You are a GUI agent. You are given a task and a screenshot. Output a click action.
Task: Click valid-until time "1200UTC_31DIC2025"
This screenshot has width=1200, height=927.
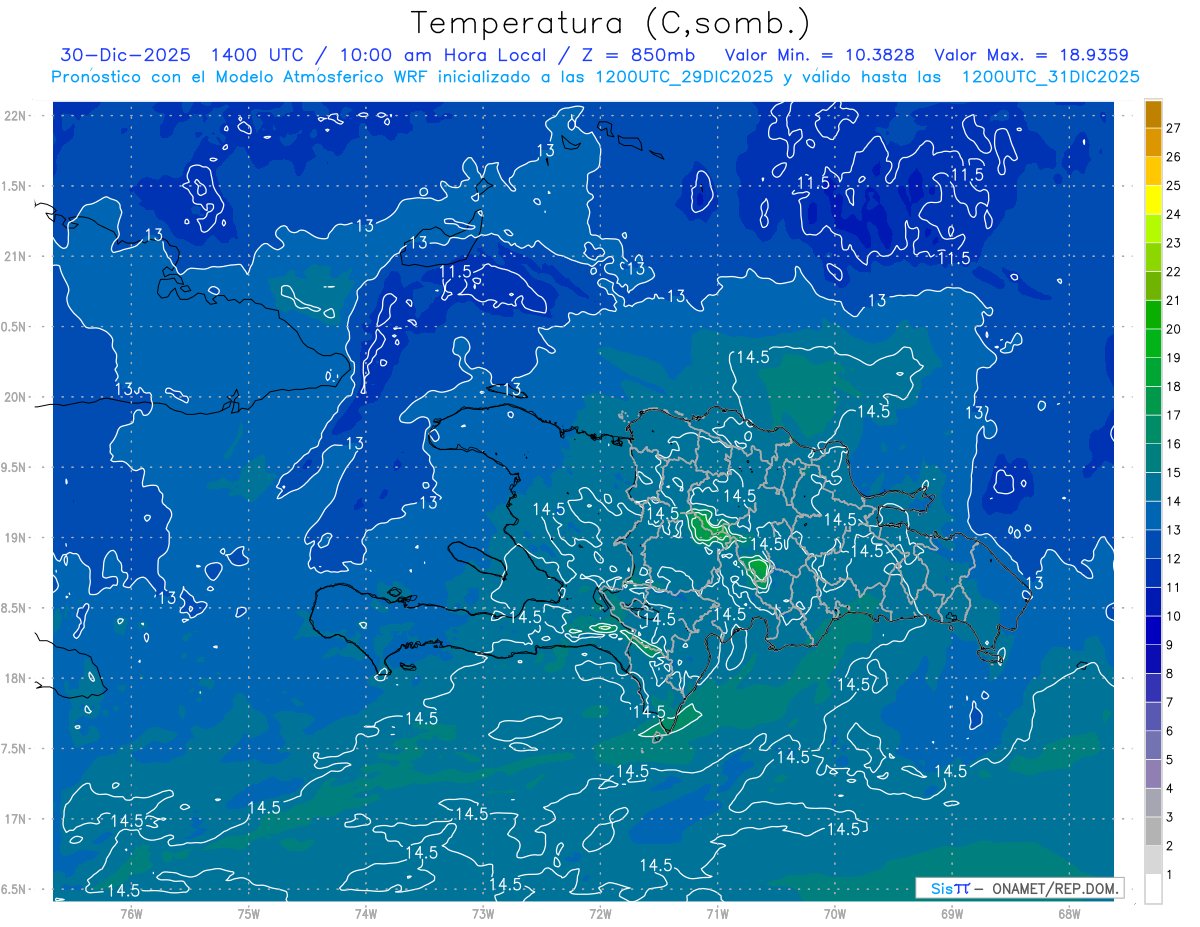[x=1050, y=77]
